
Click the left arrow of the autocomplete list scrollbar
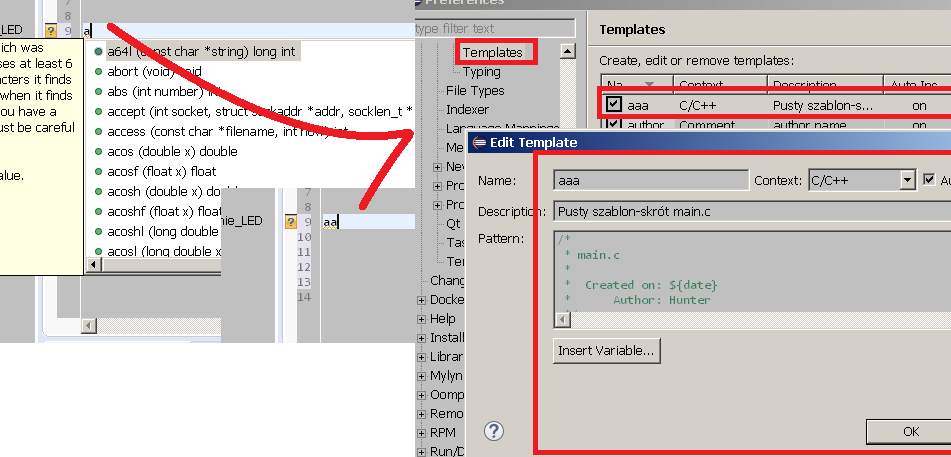(94, 265)
